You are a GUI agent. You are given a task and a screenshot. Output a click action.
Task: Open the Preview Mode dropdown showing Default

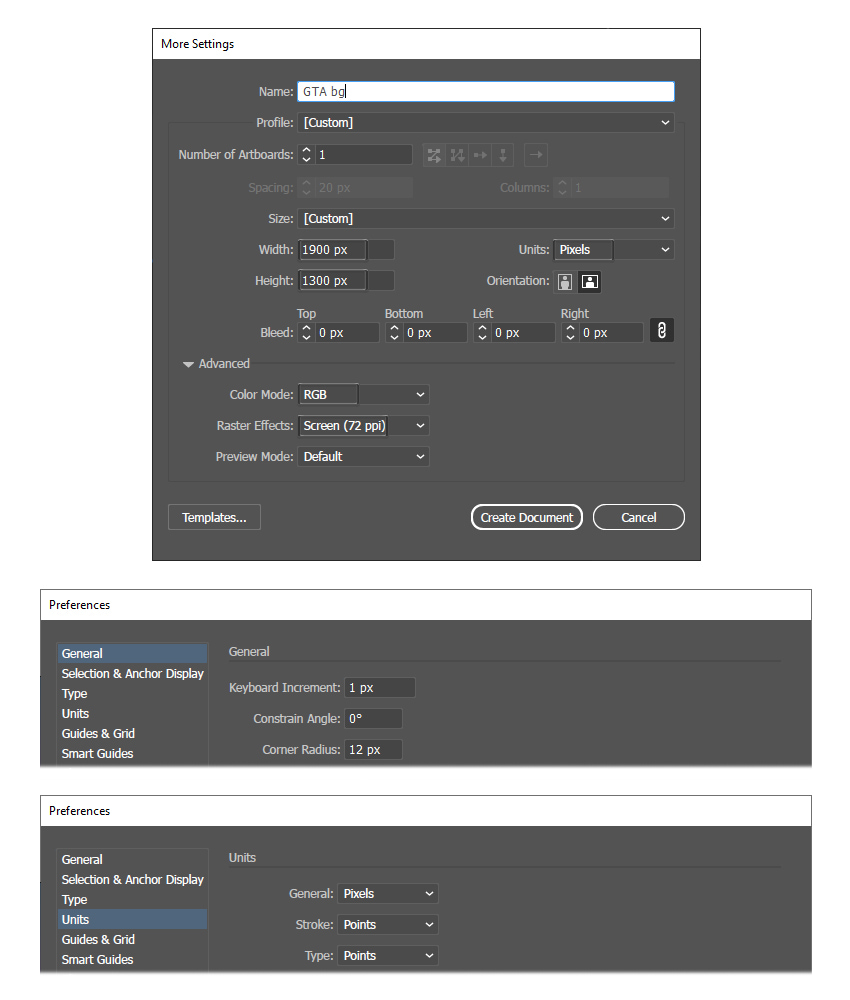click(363, 456)
